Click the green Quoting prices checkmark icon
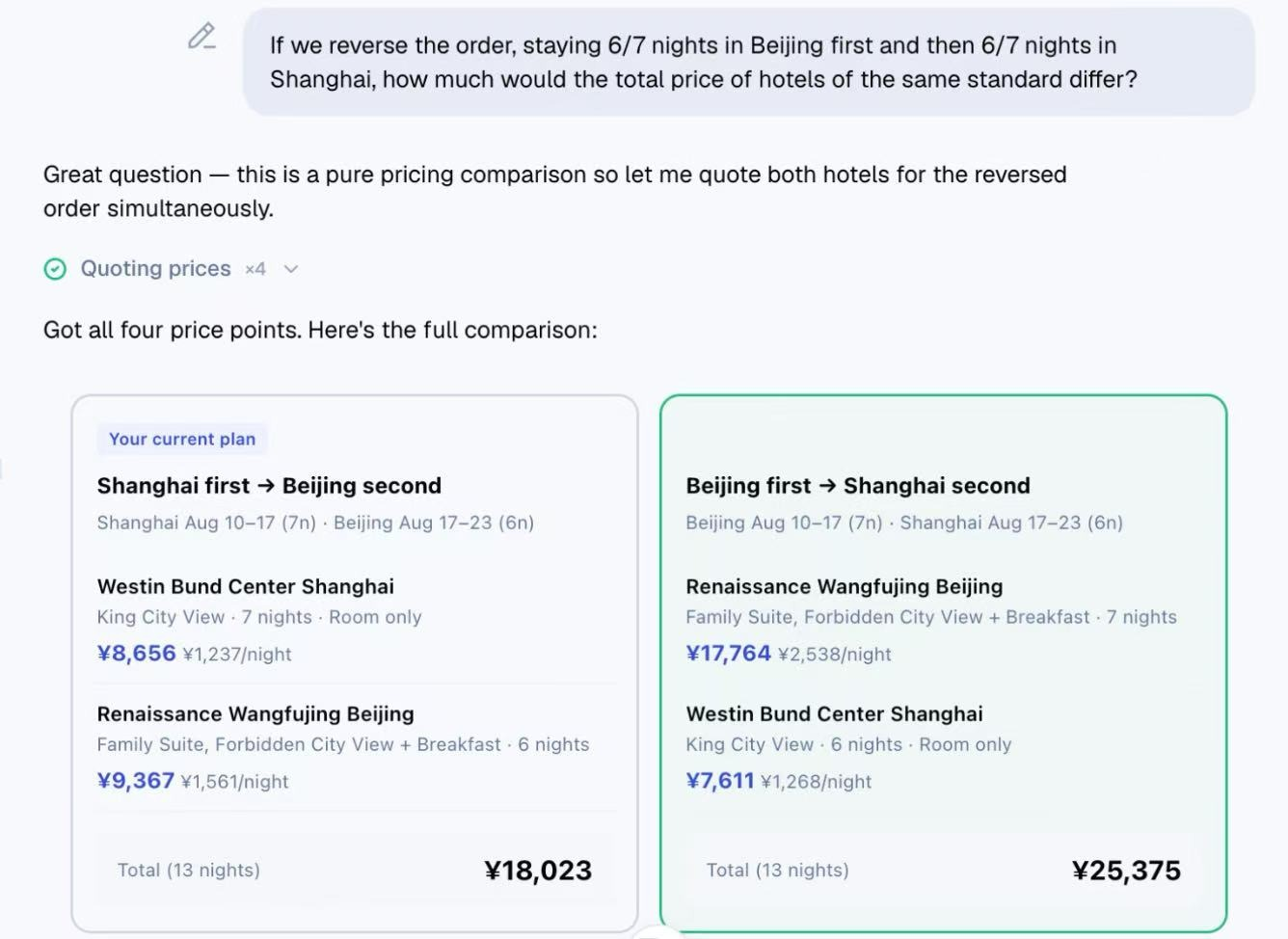Viewport: 1288px width, 939px height. click(x=55, y=269)
